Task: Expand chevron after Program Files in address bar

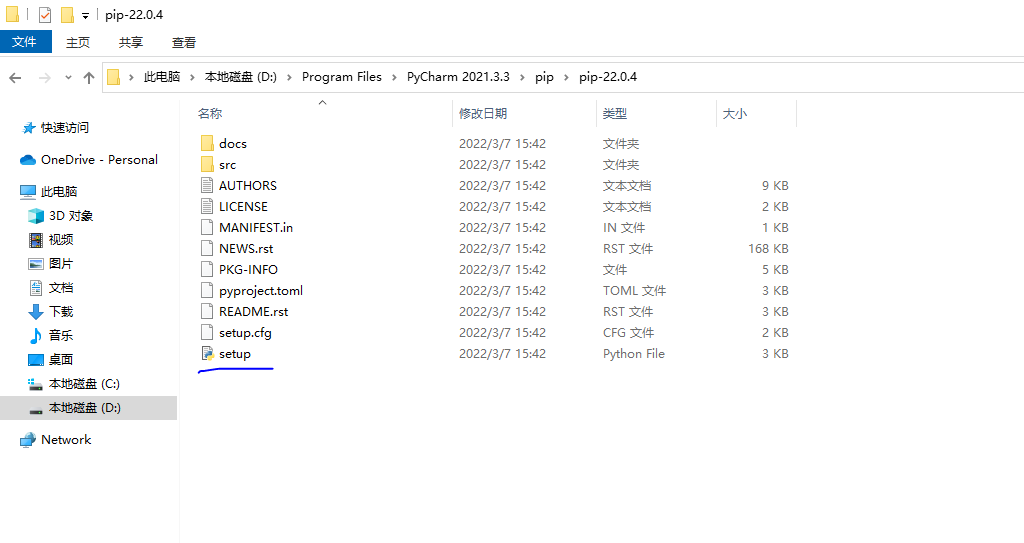Action: (x=394, y=77)
